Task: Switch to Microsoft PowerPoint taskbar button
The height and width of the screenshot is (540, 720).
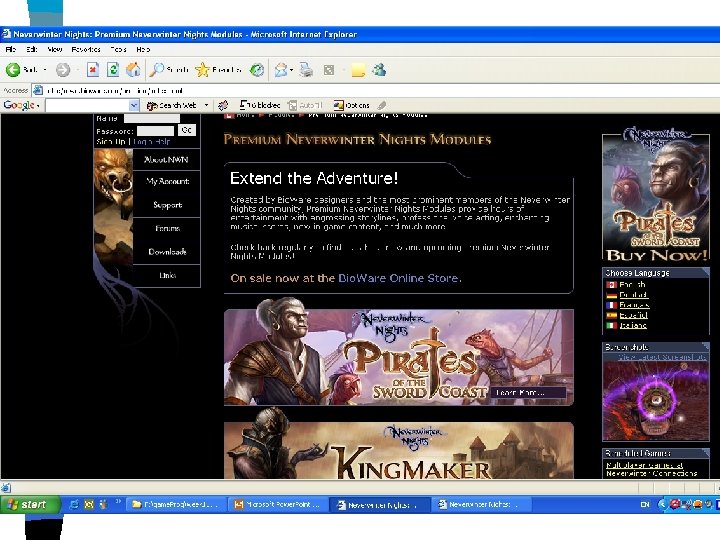Action: tap(278, 505)
